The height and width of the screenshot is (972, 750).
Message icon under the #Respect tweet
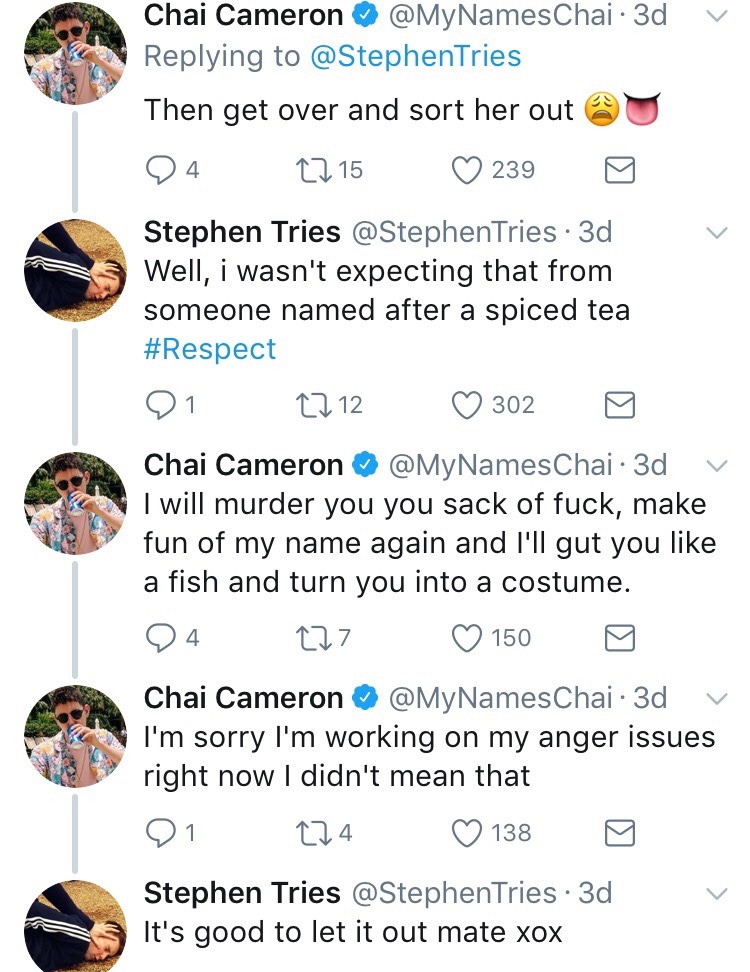(621, 405)
